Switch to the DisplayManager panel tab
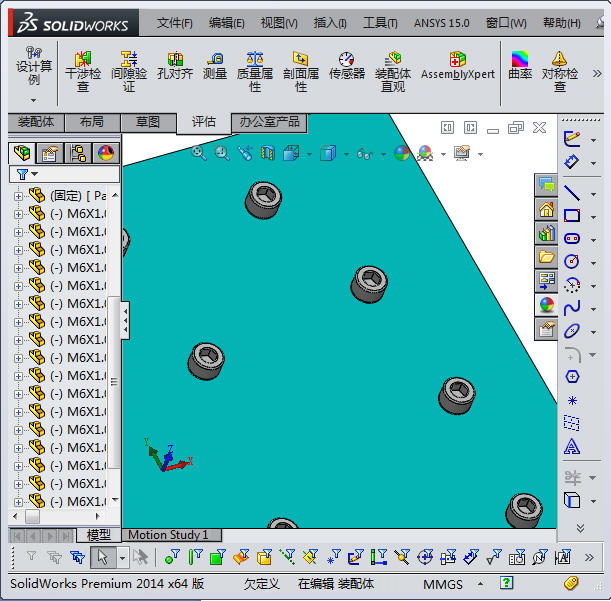Image resolution: width=611 pixels, height=601 pixels. point(105,153)
